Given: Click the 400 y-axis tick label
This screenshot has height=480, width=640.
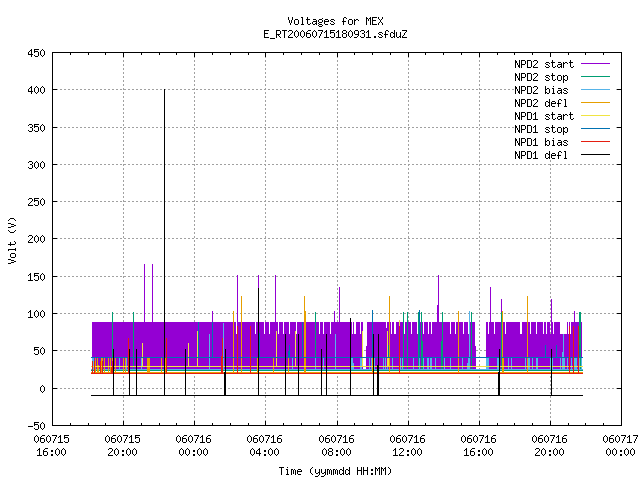Looking at the screenshot, I should 36,90.
